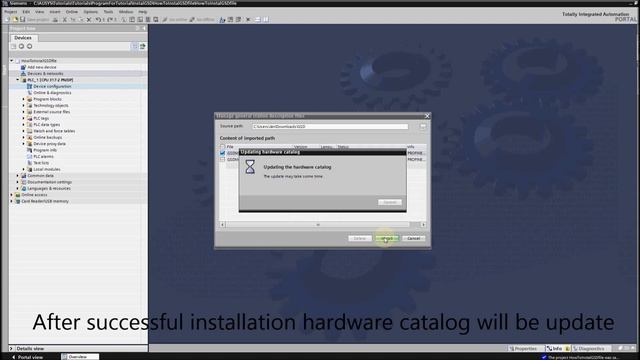640x360 pixels.
Task: Click the Online & diagnostics icon
Action: click(29, 93)
